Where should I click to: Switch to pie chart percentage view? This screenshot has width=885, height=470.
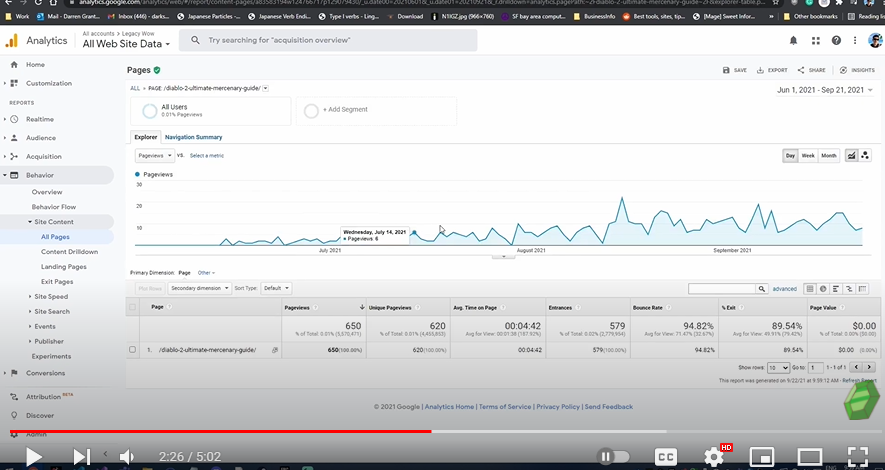pos(823,289)
